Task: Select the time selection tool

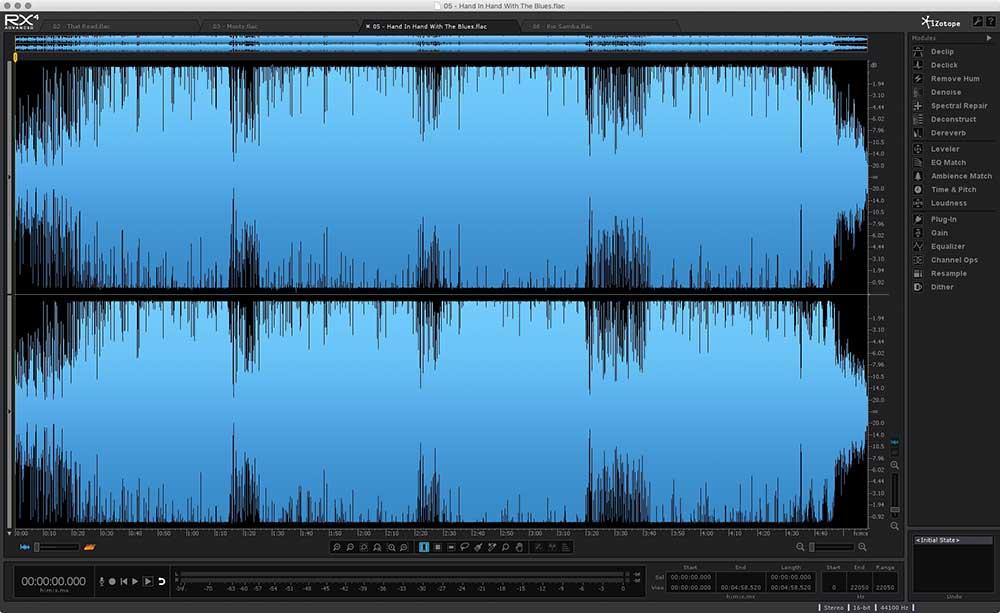Action: (424, 547)
